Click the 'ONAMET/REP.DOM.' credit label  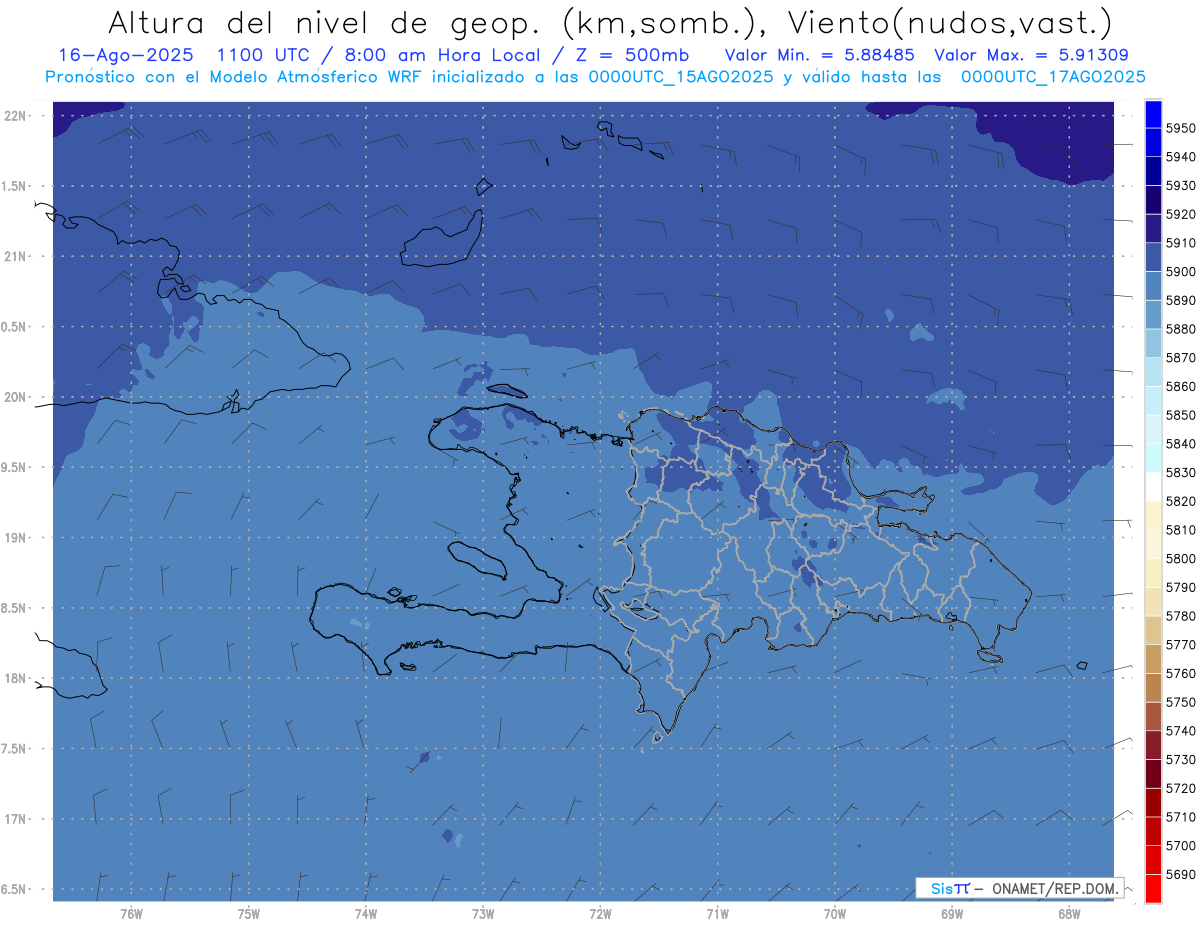tap(1056, 888)
